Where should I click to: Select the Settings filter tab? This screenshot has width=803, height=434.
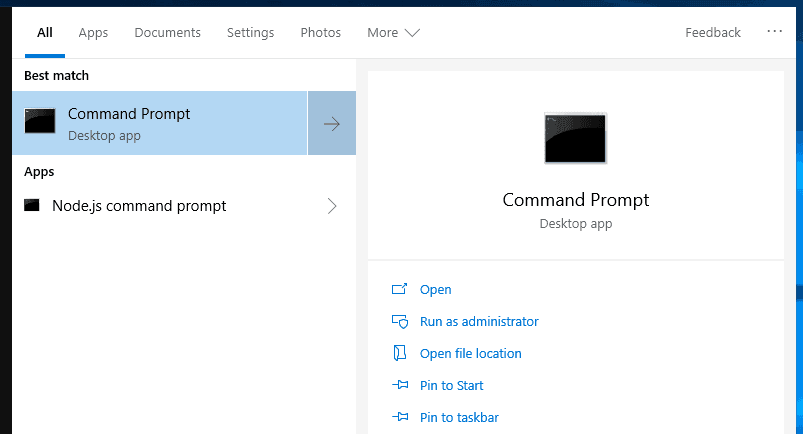click(x=250, y=33)
